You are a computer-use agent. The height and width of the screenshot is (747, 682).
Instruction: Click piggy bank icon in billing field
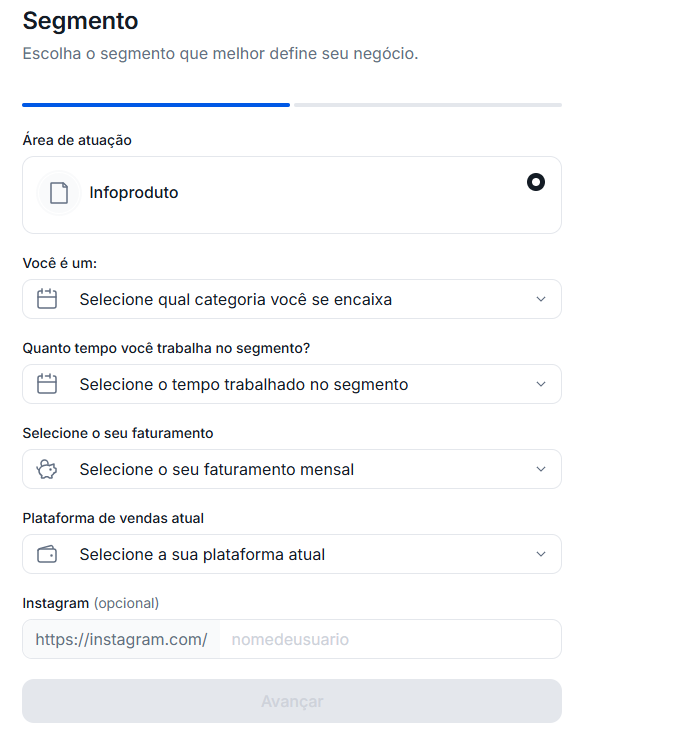point(47,469)
